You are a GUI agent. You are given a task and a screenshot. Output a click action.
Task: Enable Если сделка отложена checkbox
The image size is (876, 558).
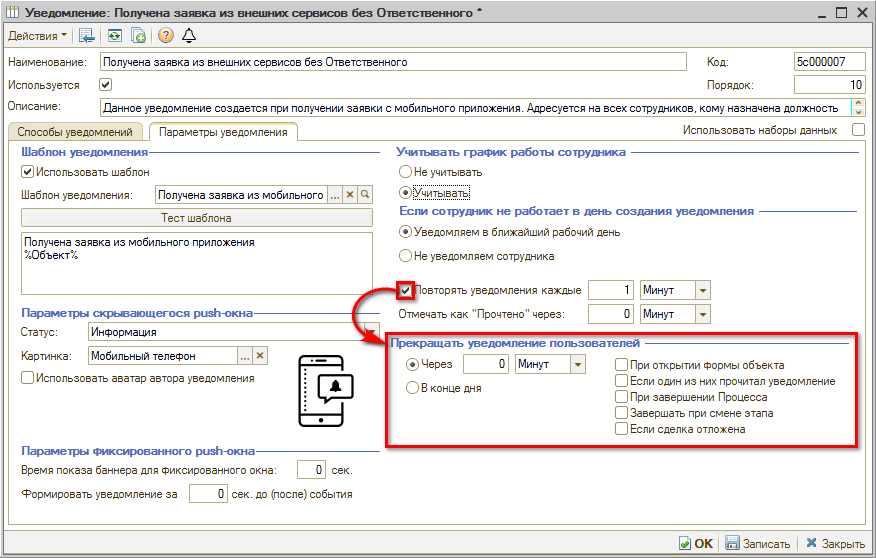pyautogui.click(x=621, y=430)
